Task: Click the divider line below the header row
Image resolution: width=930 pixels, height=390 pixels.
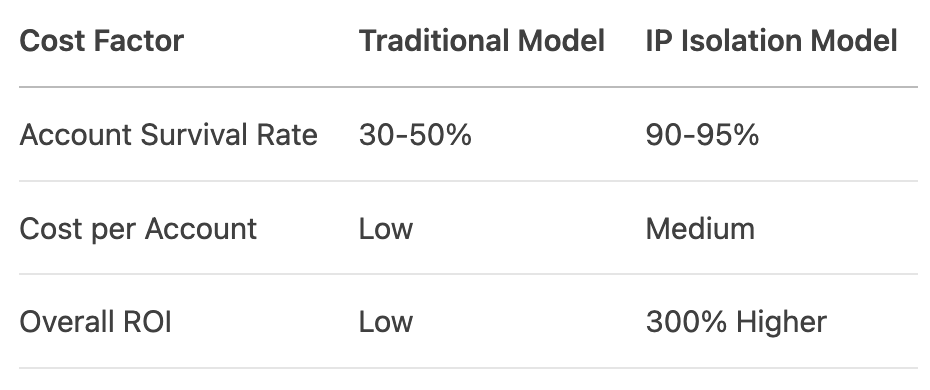Action: tap(468, 87)
